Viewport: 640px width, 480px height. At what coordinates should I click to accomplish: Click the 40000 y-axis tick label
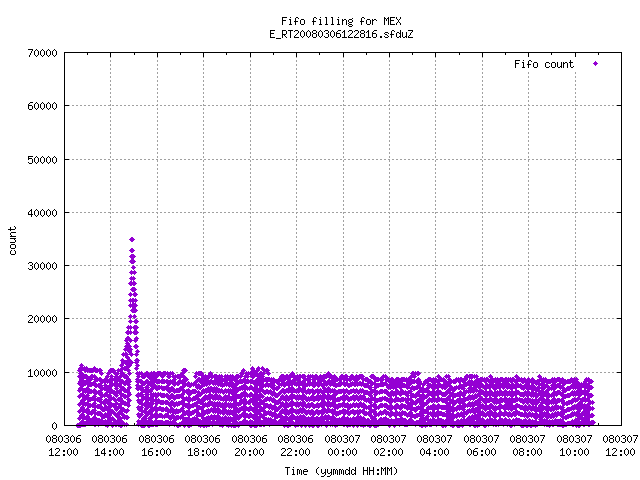pos(42,213)
